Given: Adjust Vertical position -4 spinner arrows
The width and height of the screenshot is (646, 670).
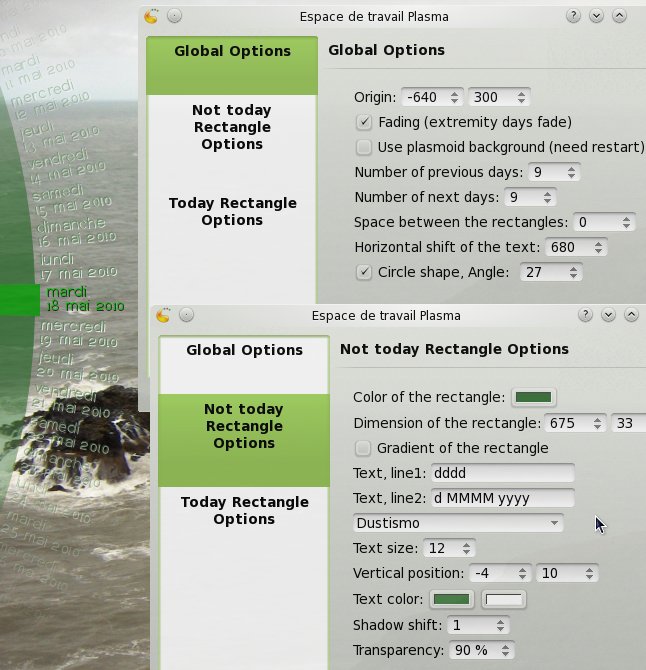Looking at the screenshot, I should tap(522, 573).
